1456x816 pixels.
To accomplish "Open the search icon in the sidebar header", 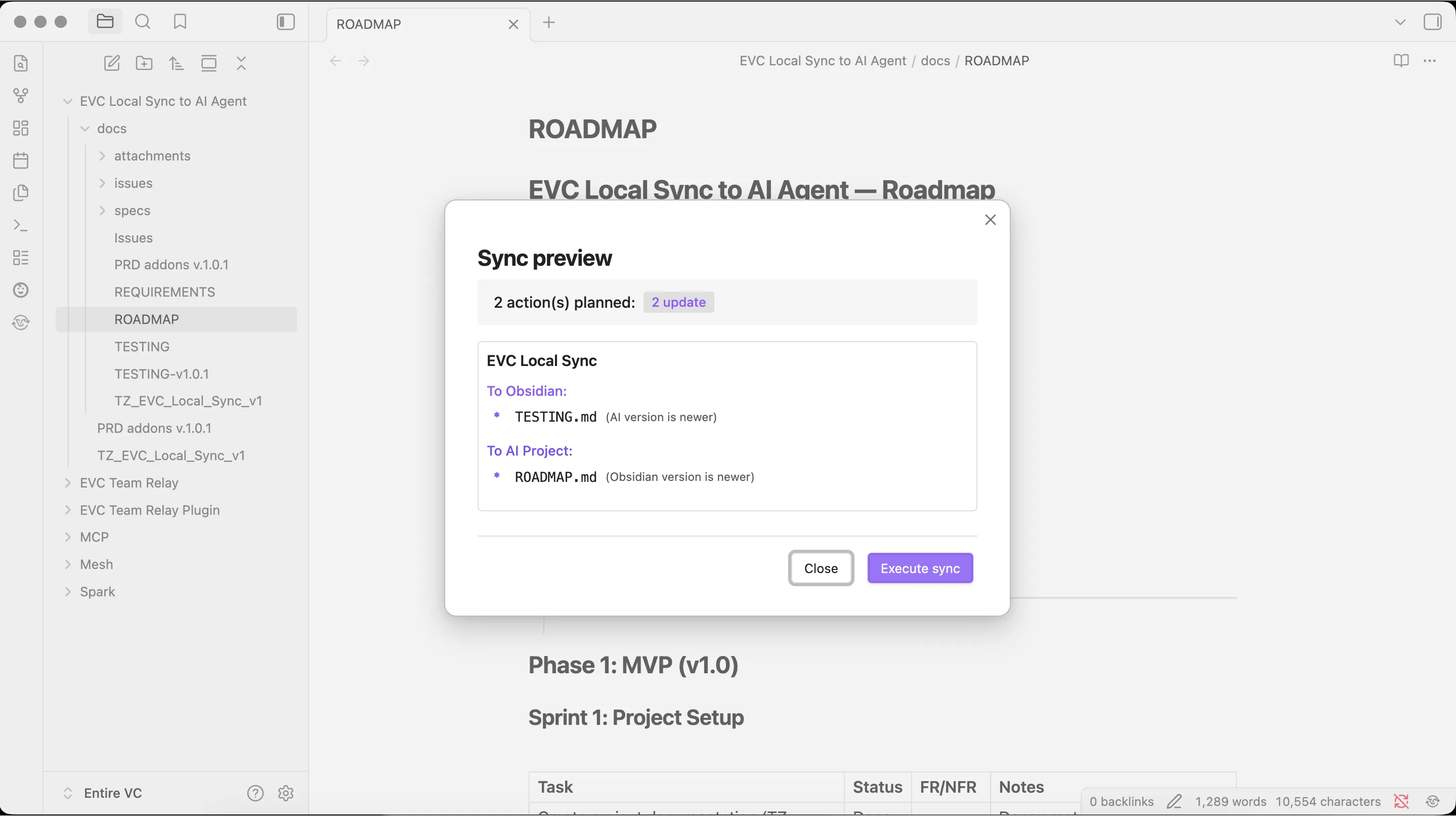I will click(143, 22).
